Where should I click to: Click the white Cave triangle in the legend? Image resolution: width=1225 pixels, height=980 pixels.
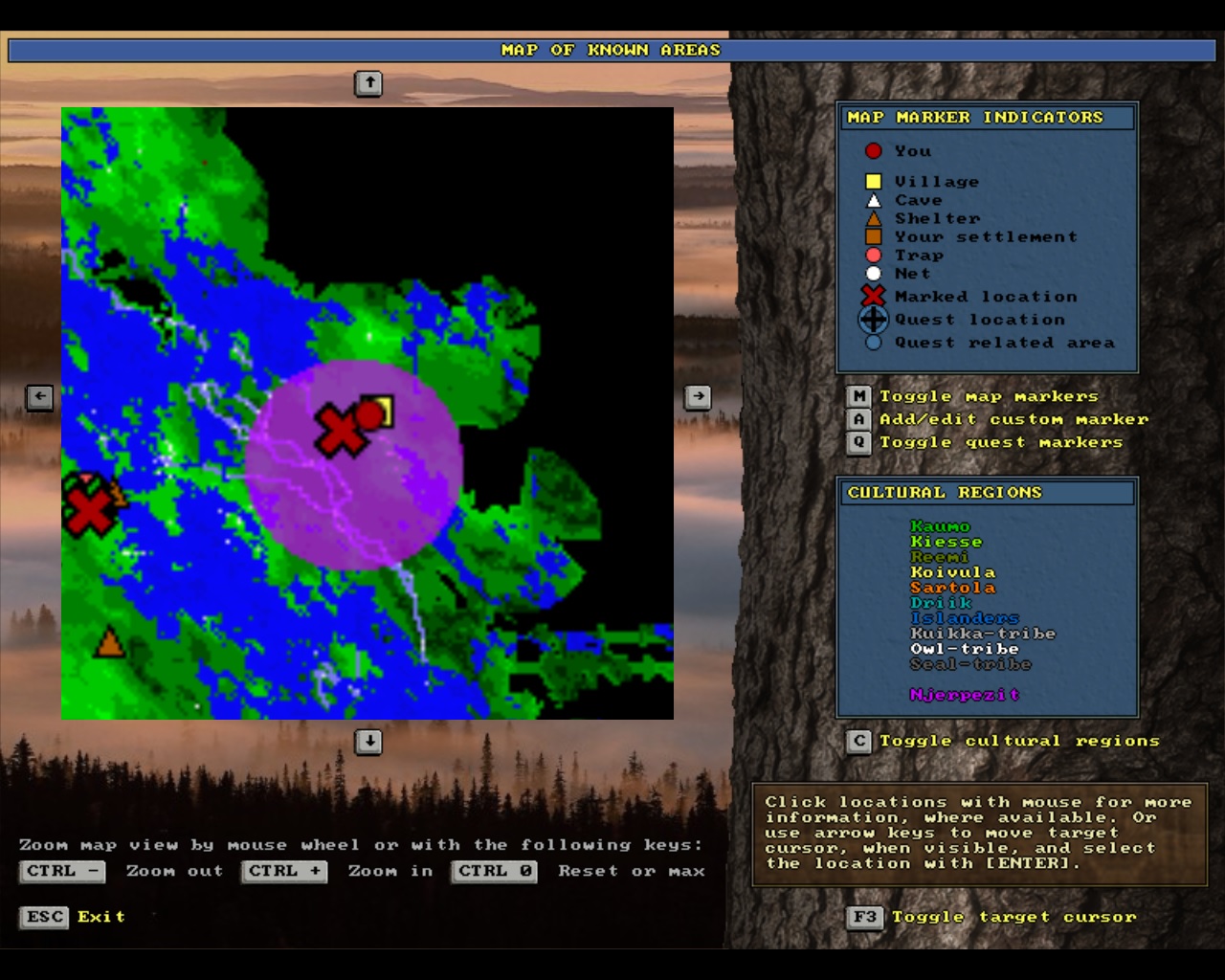(873, 200)
